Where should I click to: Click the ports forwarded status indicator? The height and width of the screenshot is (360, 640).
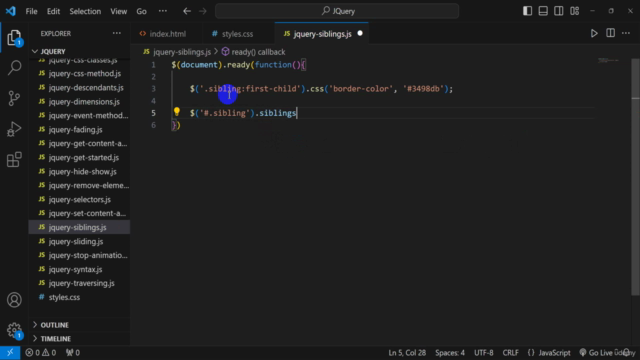pos(73,353)
